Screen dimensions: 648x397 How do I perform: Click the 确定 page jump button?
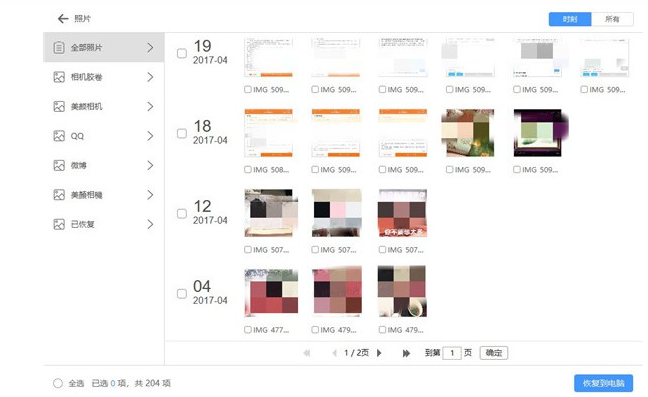(494, 353)
